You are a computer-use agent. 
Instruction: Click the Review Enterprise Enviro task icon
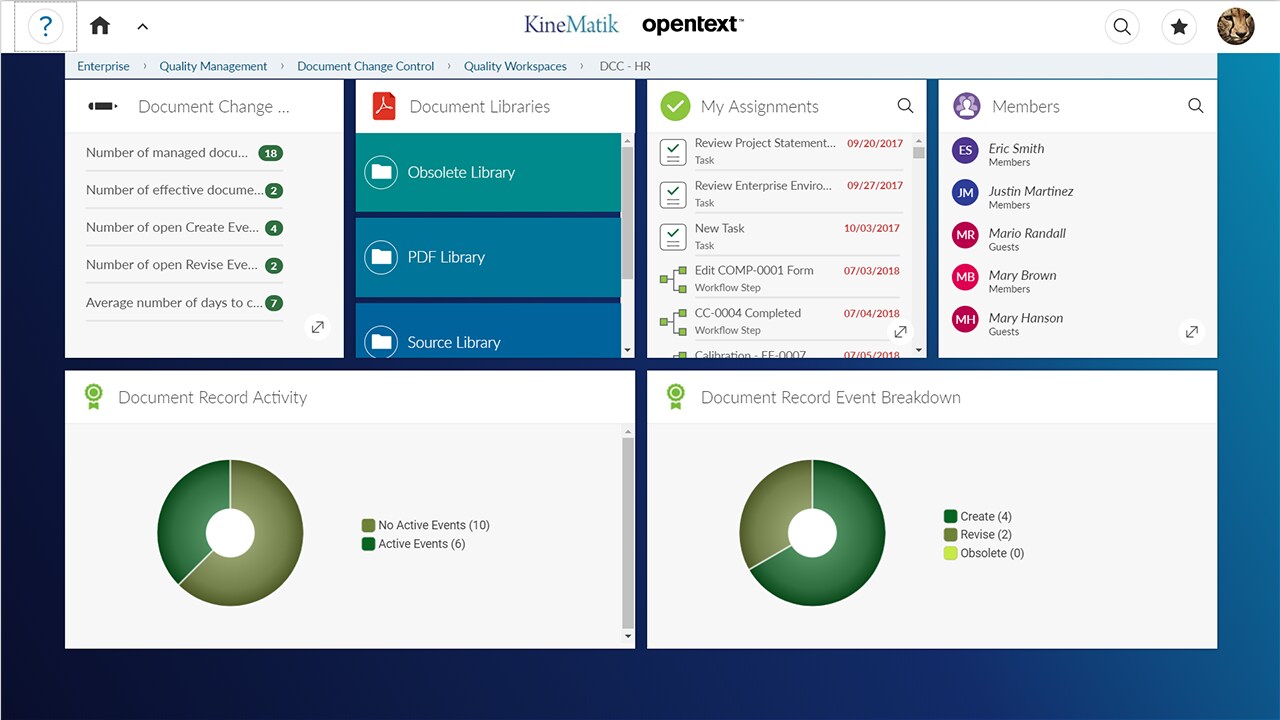pos(673,194)
